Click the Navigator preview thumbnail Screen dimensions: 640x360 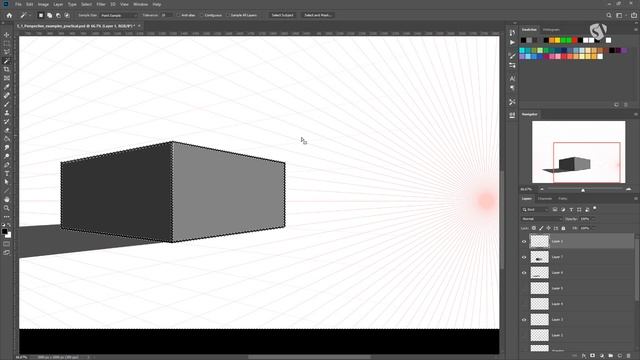(x=578, y=152)
